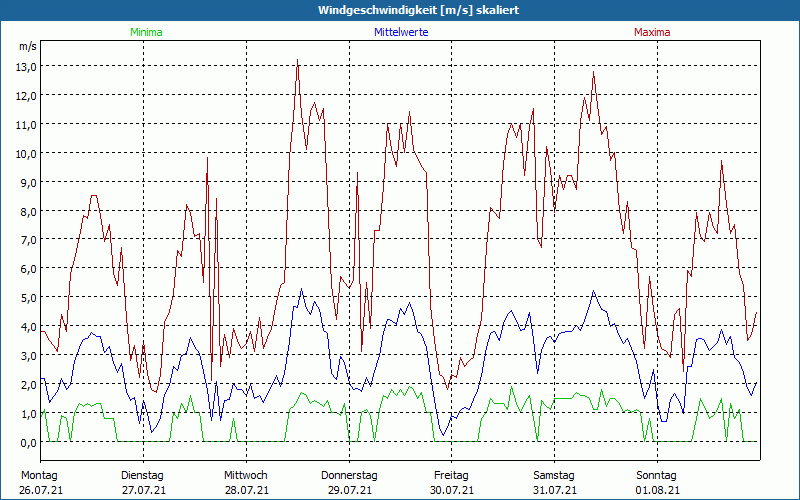
Task: Click the 'Freitag' day label
Action: (451, 476)
